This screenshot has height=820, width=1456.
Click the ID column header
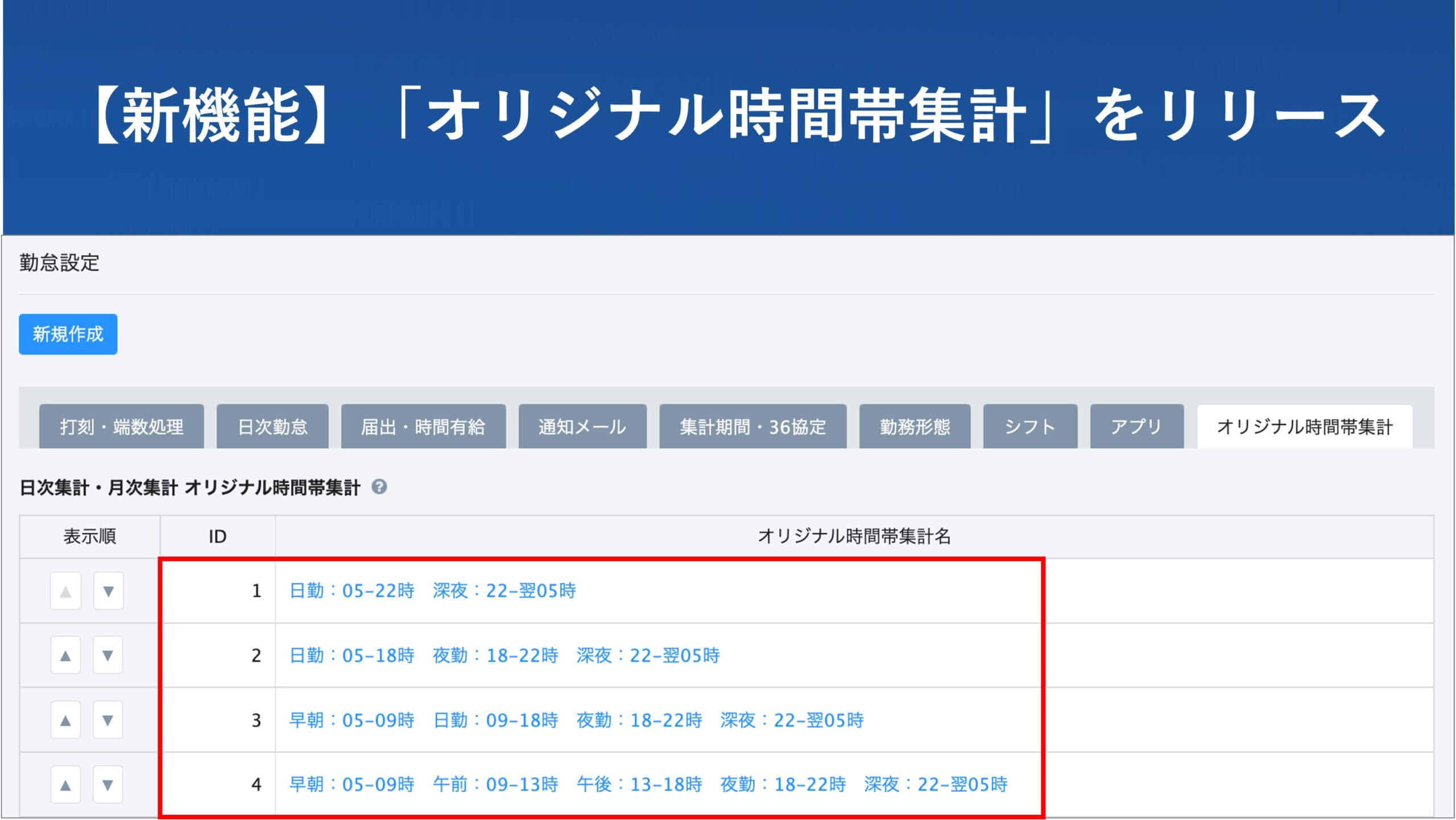(217, 536)
